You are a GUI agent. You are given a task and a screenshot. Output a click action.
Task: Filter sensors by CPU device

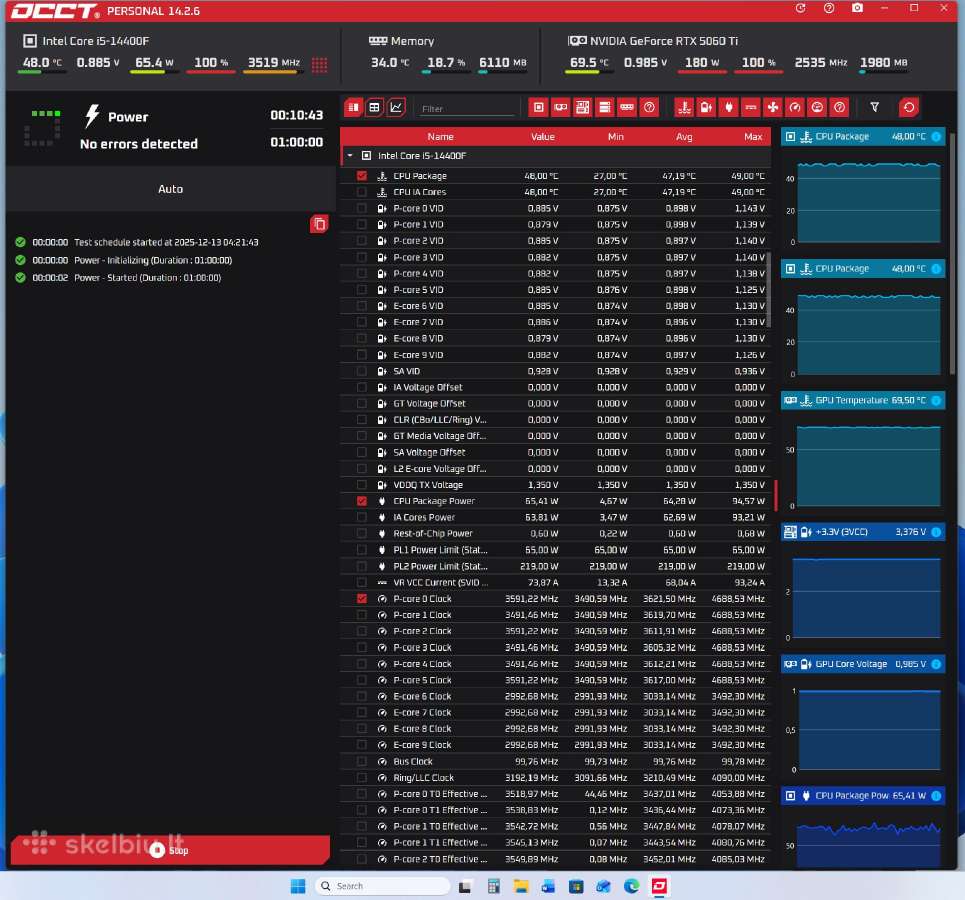539,107
